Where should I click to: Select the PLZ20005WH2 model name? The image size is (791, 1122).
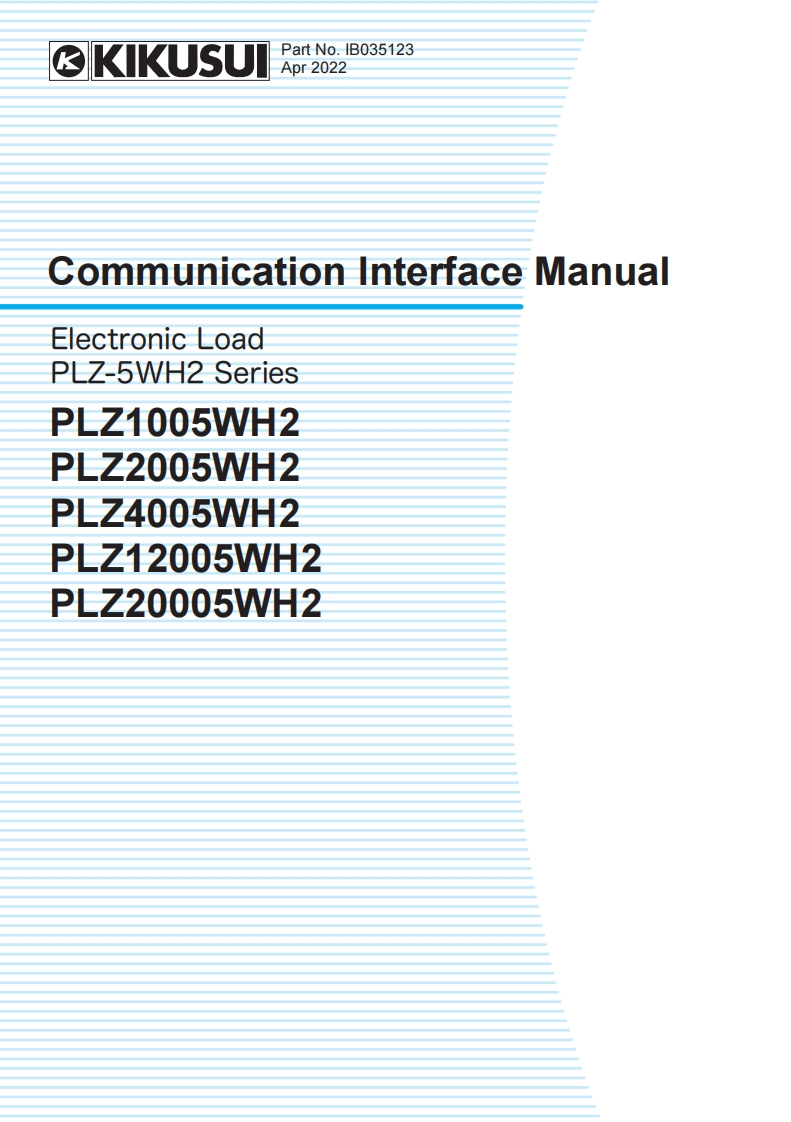point(186,604)
